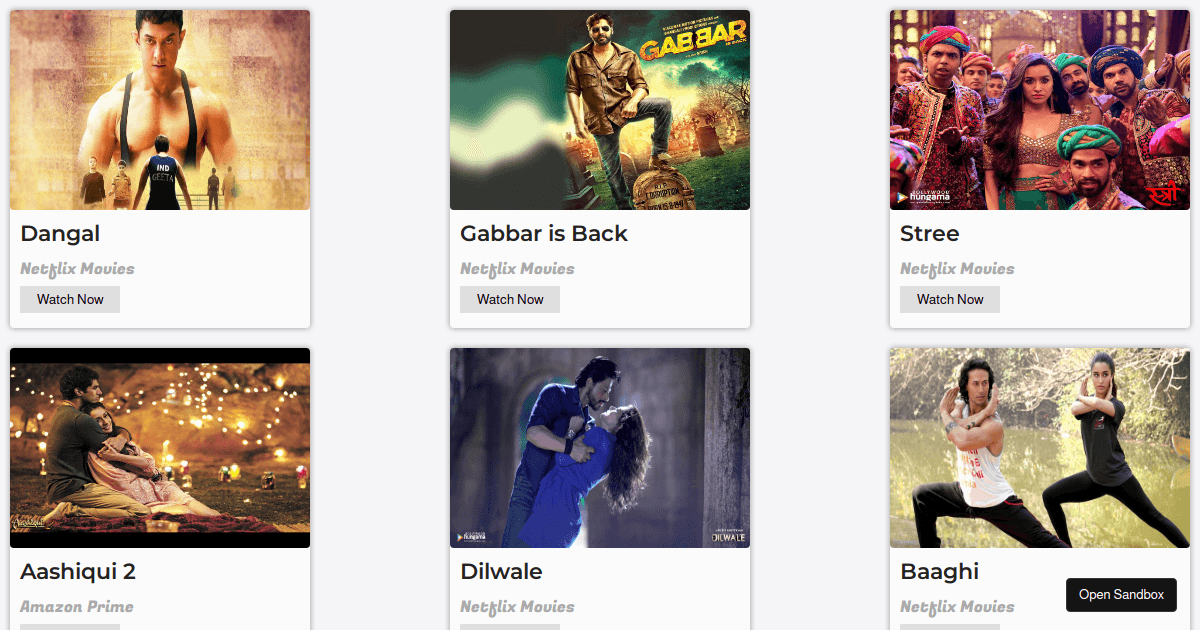Click the Dangal title text
This screenshot has width=1200, height=630.
60,234
